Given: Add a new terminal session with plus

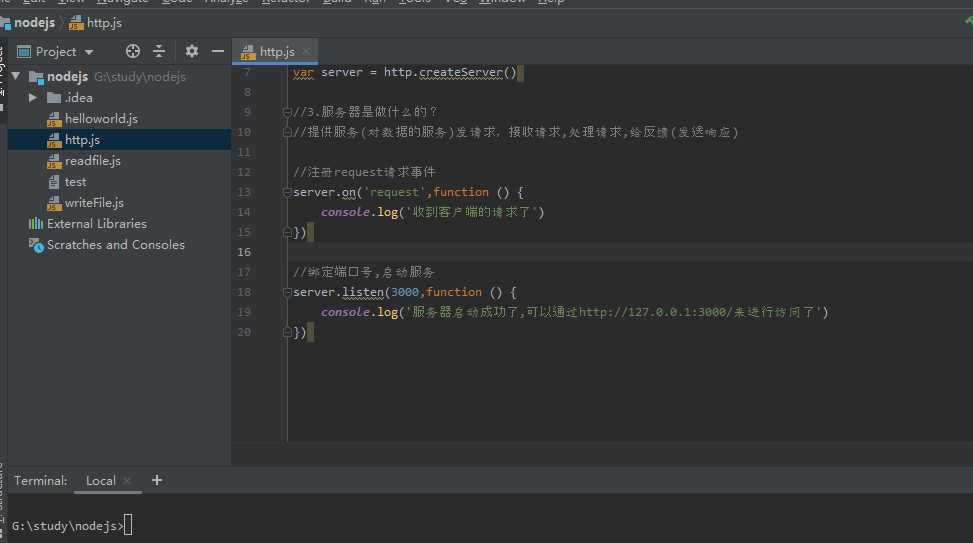Looking at the screenshot, I should pos(157,480).
